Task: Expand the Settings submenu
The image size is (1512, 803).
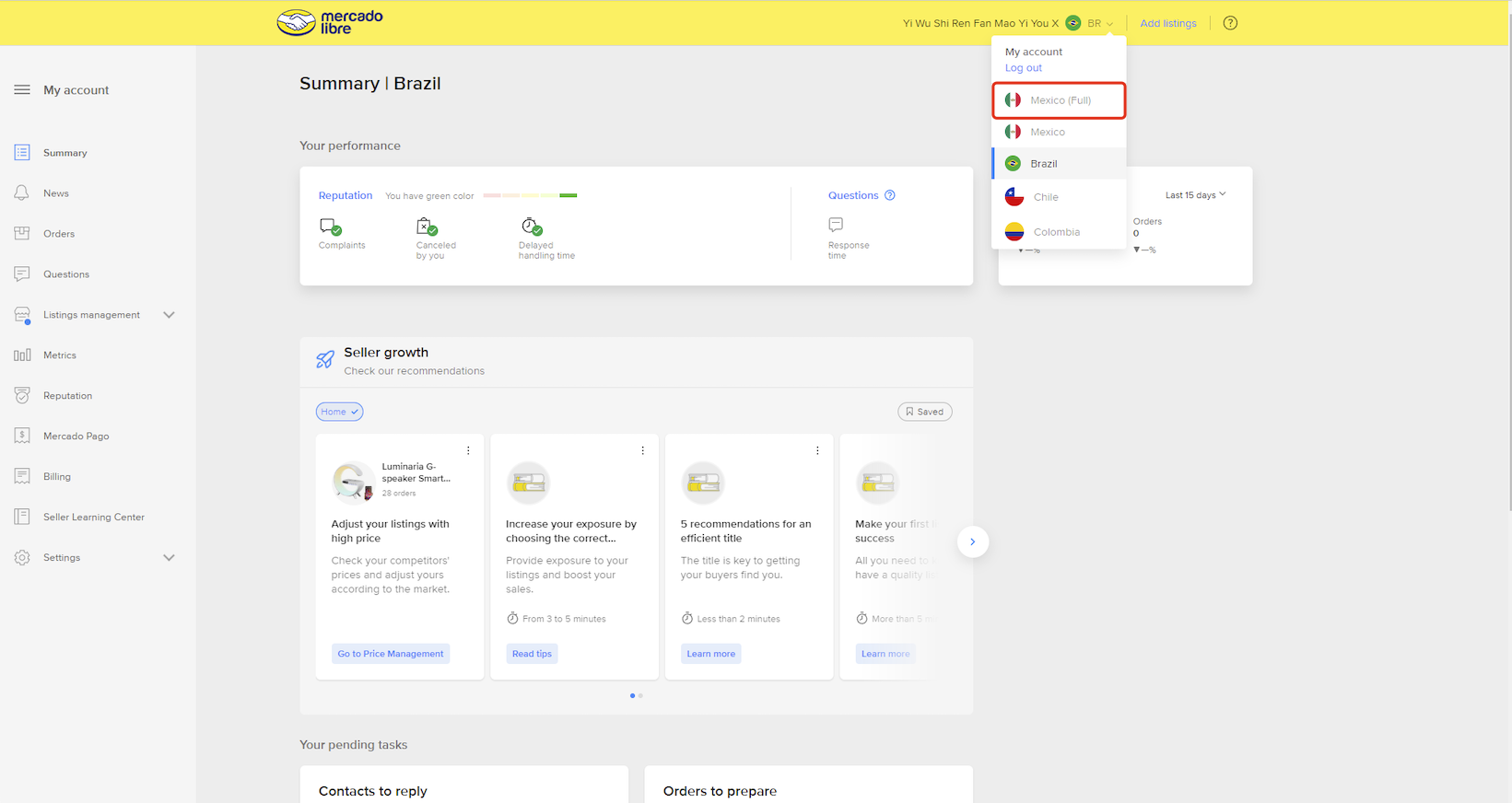Action: tap(169, 558)
